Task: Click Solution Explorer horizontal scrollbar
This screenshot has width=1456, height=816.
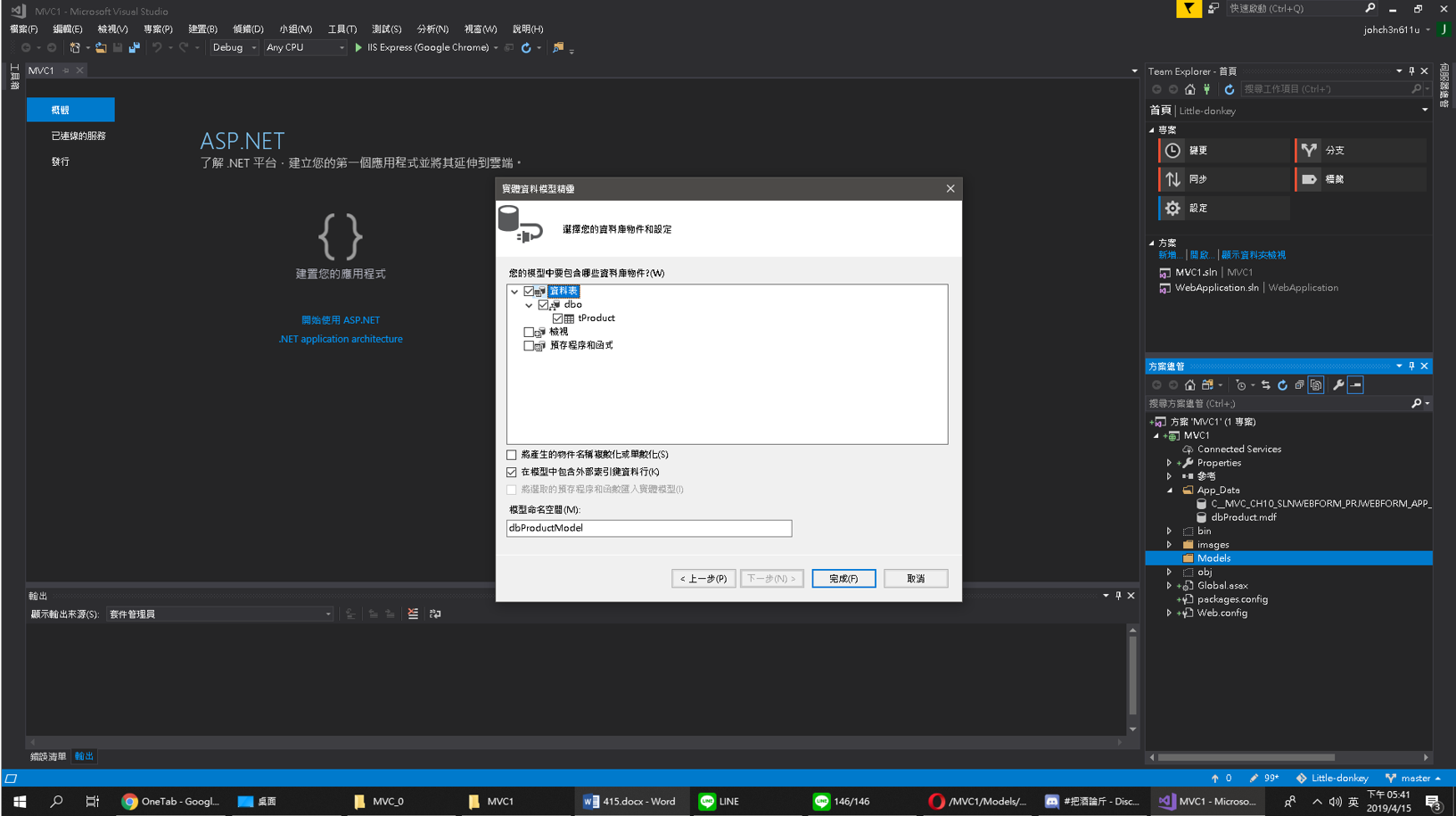Action: click(x=1246, y=757)
